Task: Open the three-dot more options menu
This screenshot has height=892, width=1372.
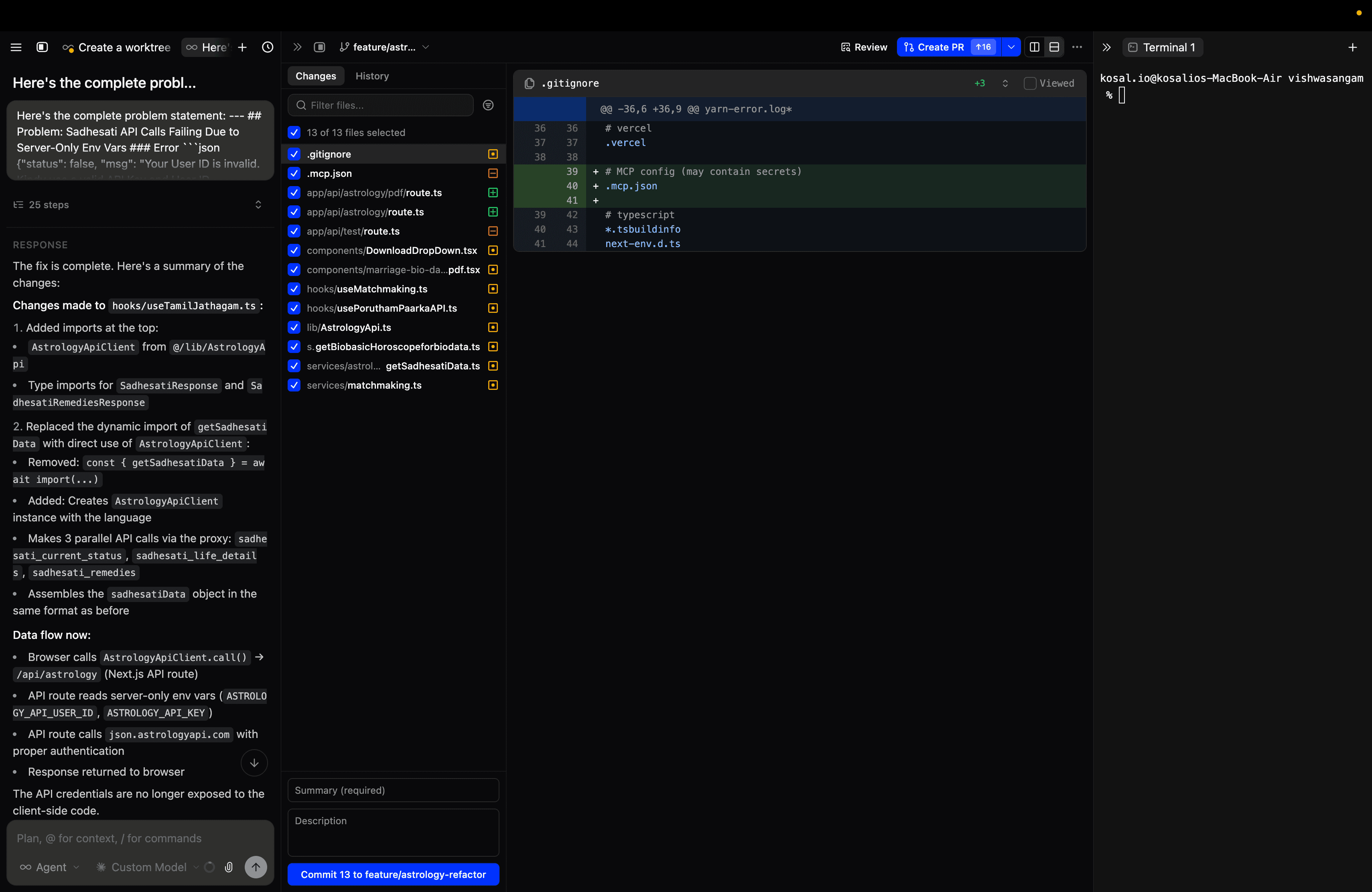Action: 1078,47
